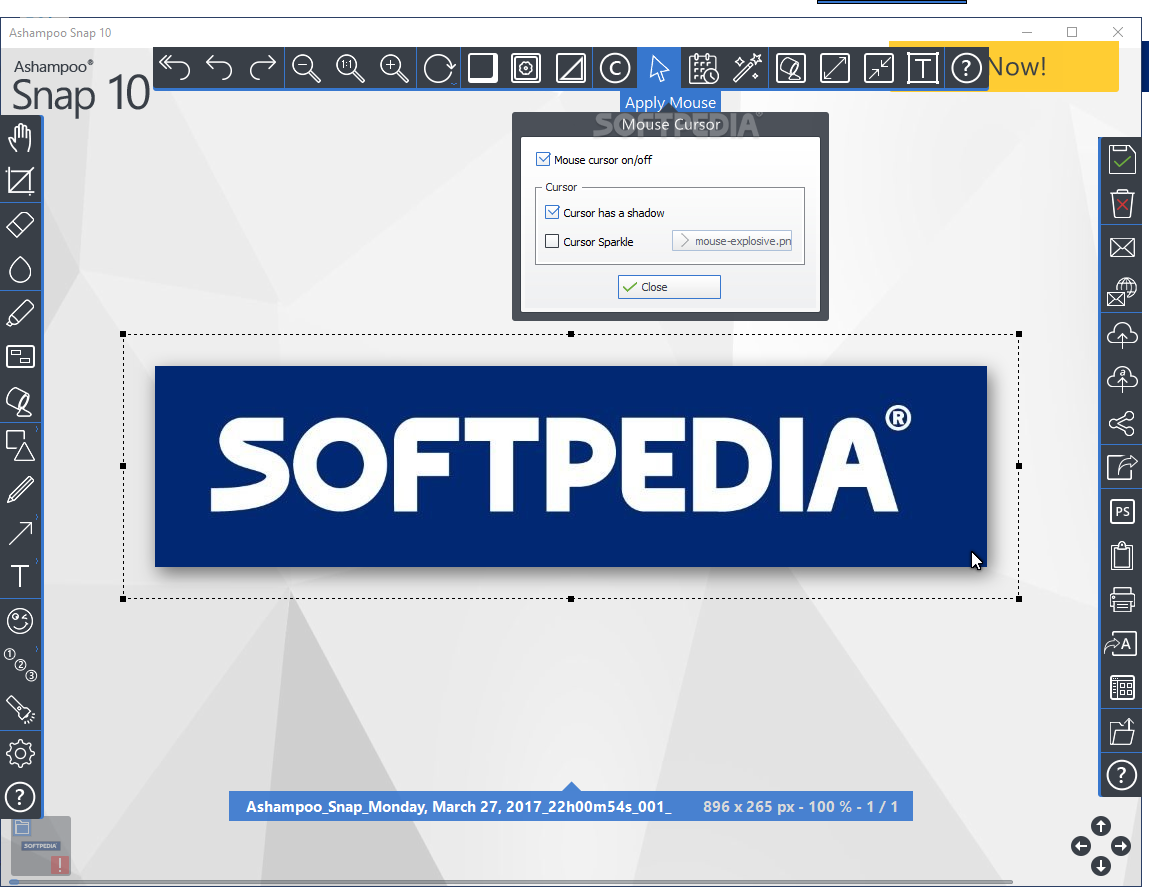This screenshot has height=887, width=1149.
Task: Select the numbered steps tool
Action: click(20, 664)
